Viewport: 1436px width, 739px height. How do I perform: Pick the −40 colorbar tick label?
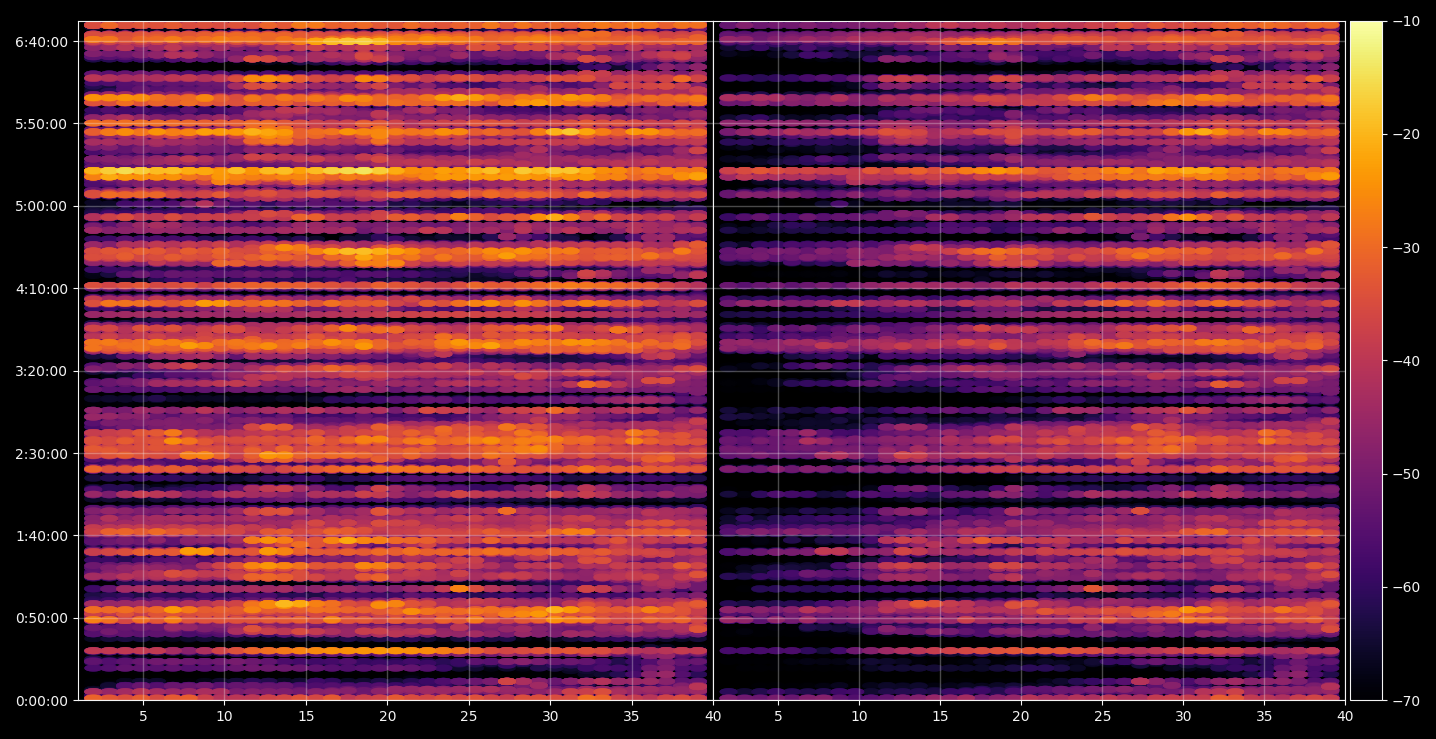(x=1405, y=361)
